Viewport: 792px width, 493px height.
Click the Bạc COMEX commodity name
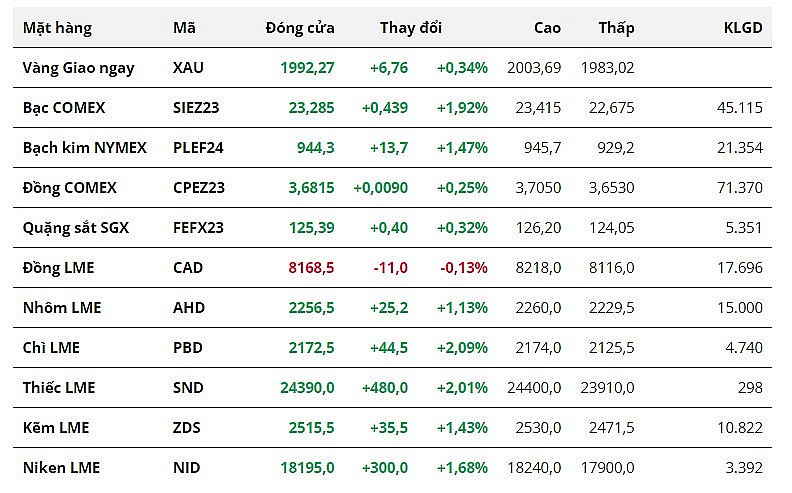(x=63, y=108)
